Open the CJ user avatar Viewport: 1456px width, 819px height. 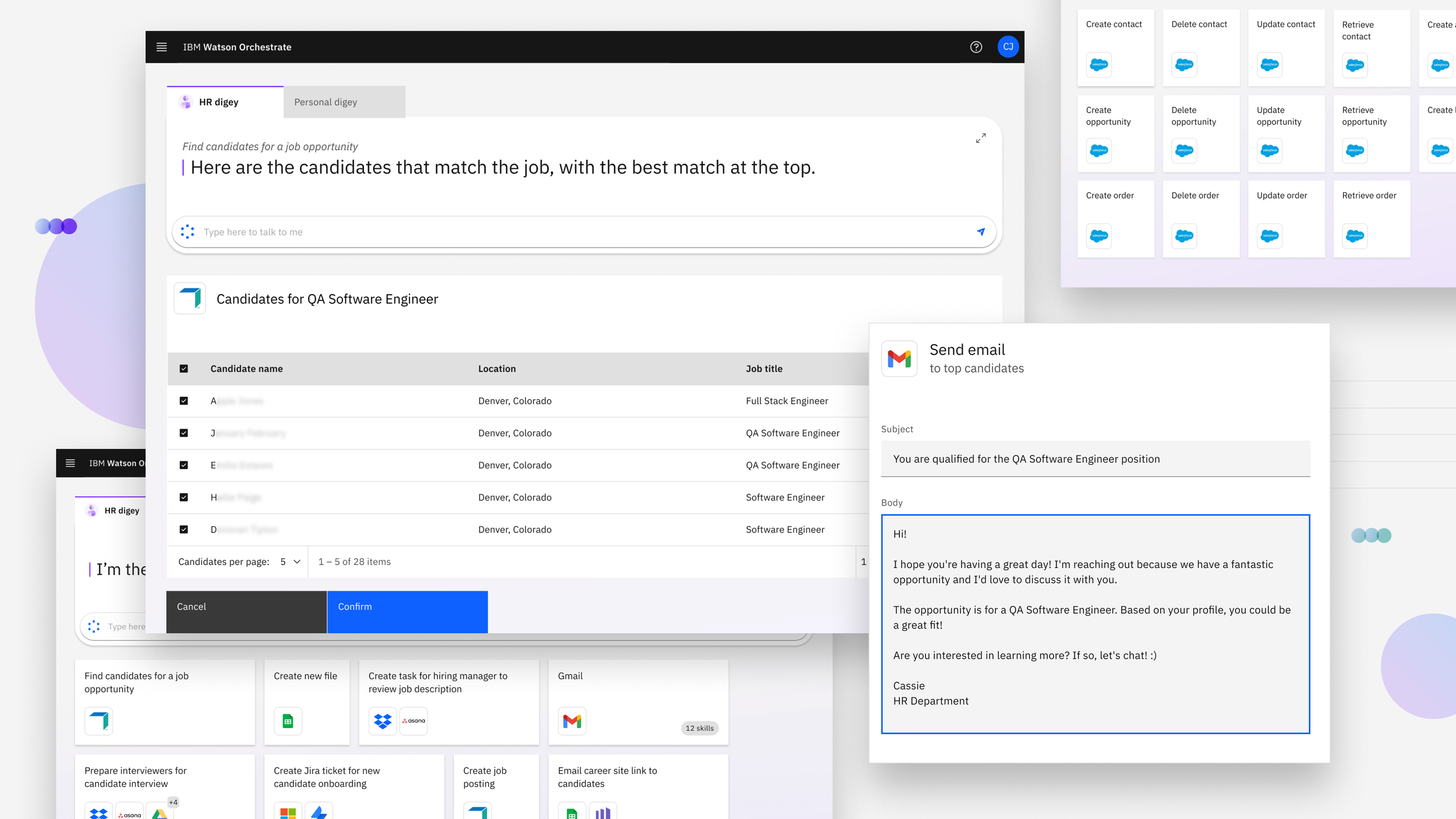coord(1008,47)
